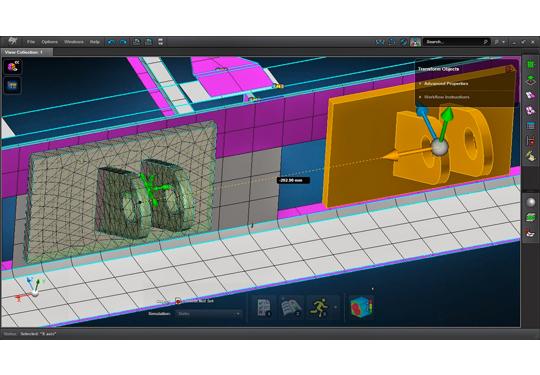Click the checklist document icon in bottom tray
The width and height of the screenshot is (540, 375).
[264, 307]
